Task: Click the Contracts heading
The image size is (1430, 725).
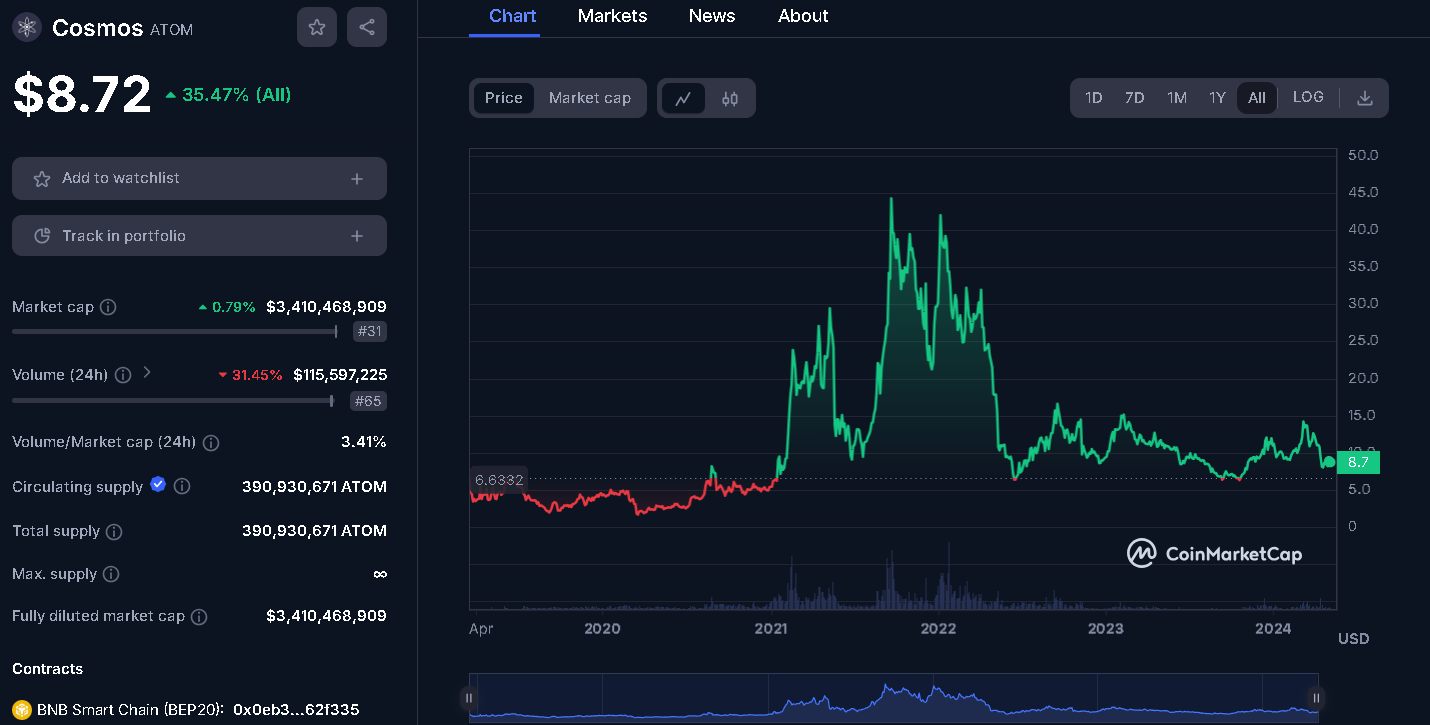Action: [47, 669]
